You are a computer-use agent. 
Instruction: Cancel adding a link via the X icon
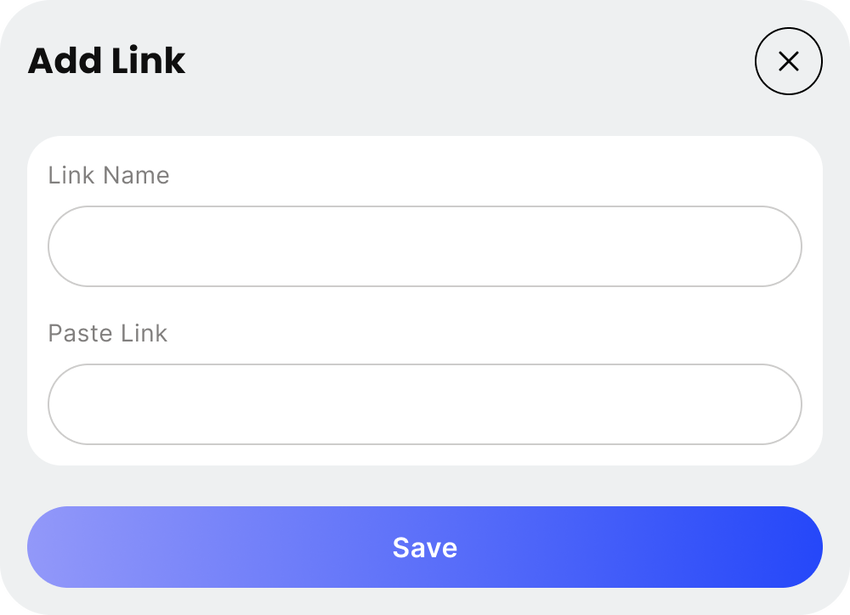coord(788,61)
